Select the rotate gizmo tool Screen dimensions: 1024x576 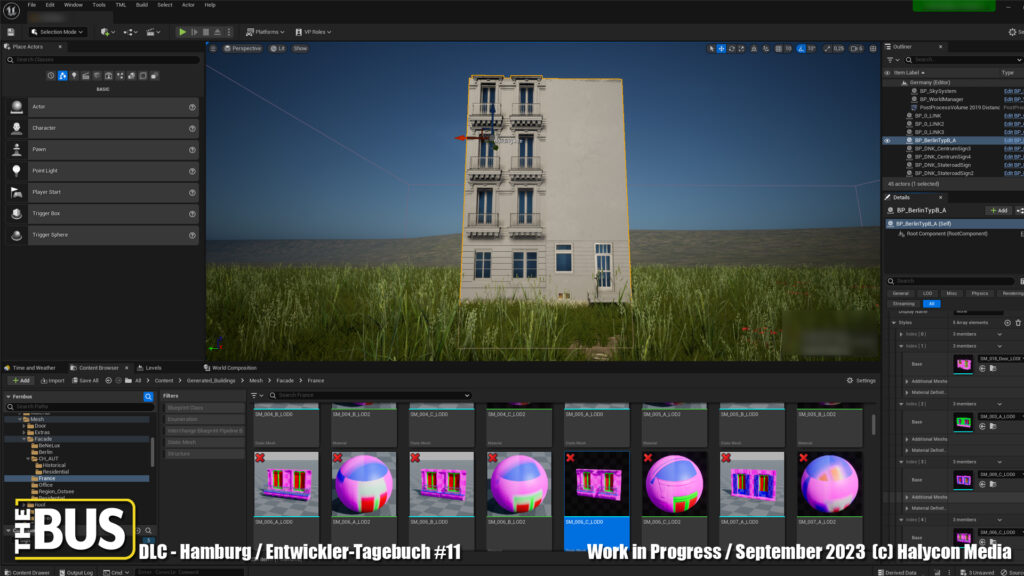point(732,48)
